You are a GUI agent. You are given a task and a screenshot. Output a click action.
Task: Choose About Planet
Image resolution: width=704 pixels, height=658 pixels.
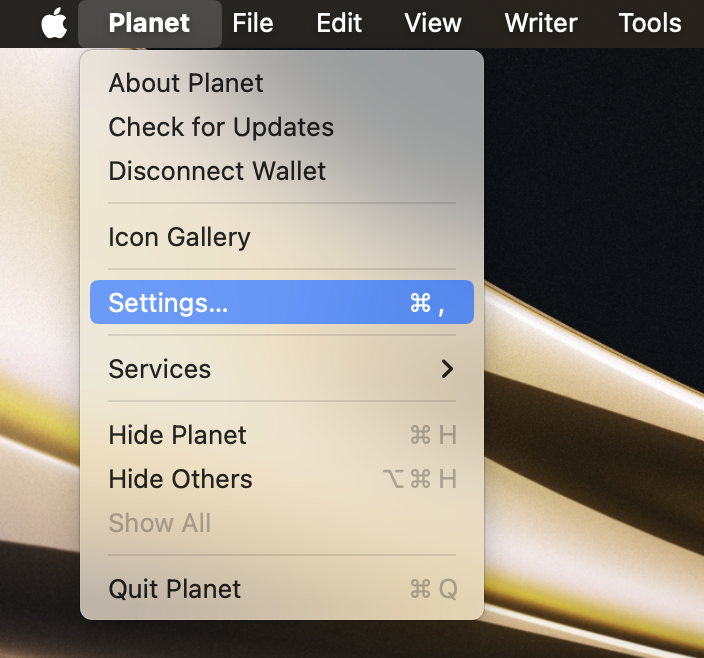tap(282, 83)
